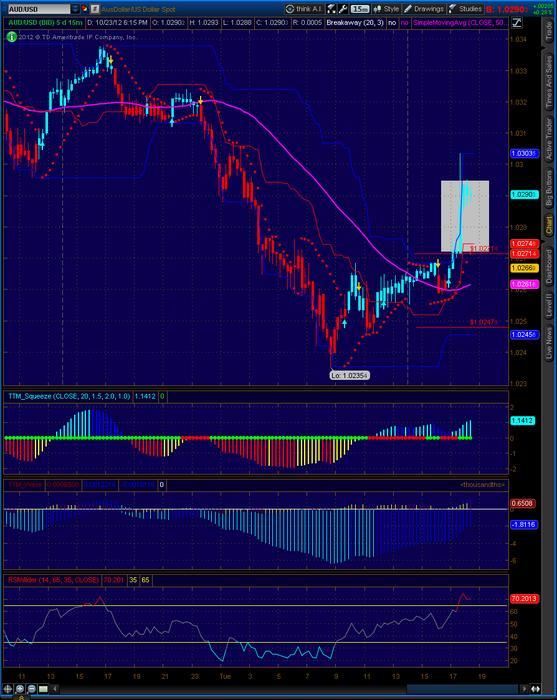
Task: Open the symbol selector dropdown arrow
Action: pyautogui.click(x=75, y=9)
